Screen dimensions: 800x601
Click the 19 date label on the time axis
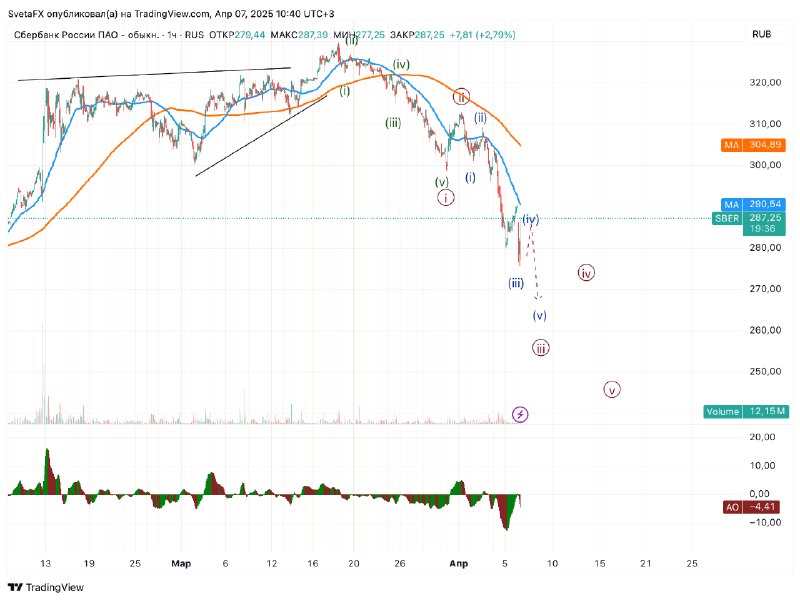pyautogui.click(x=89, y=563)
